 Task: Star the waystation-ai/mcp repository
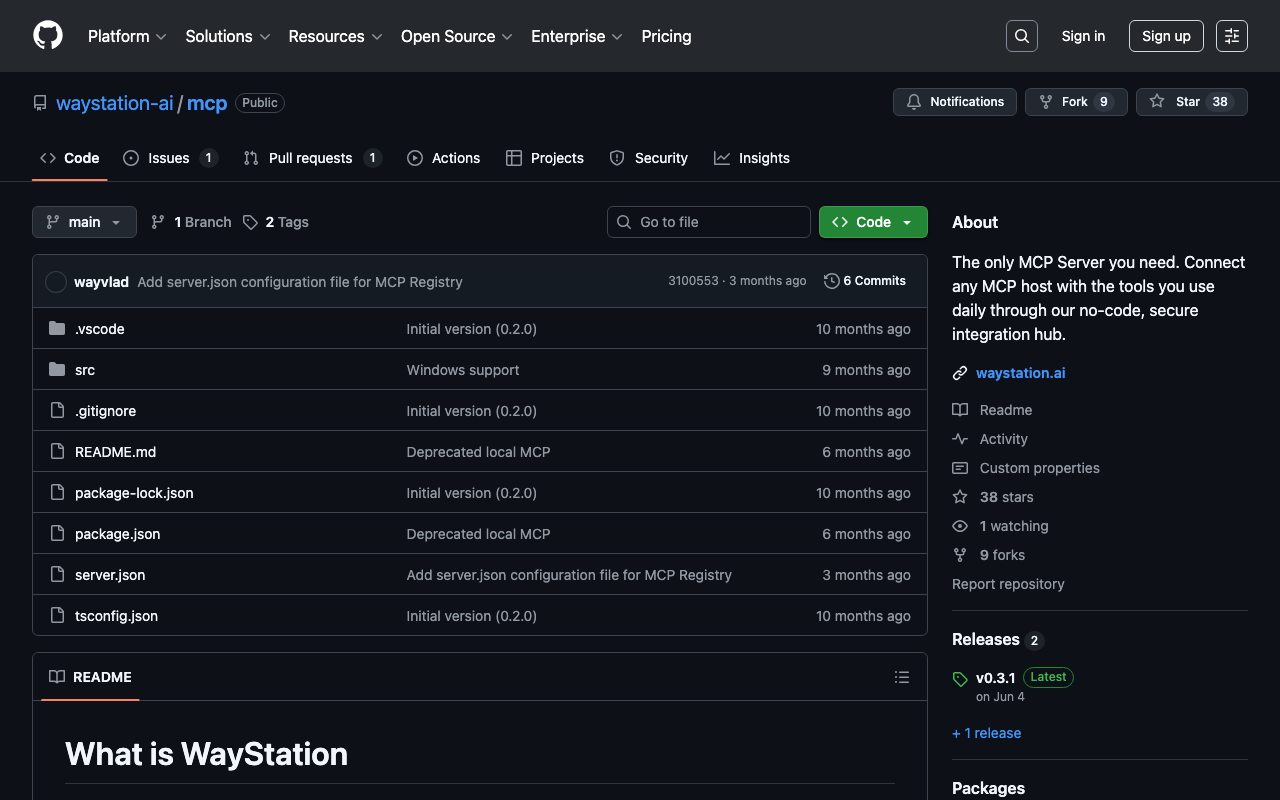pyautogui.click(x=1190, y=102)
